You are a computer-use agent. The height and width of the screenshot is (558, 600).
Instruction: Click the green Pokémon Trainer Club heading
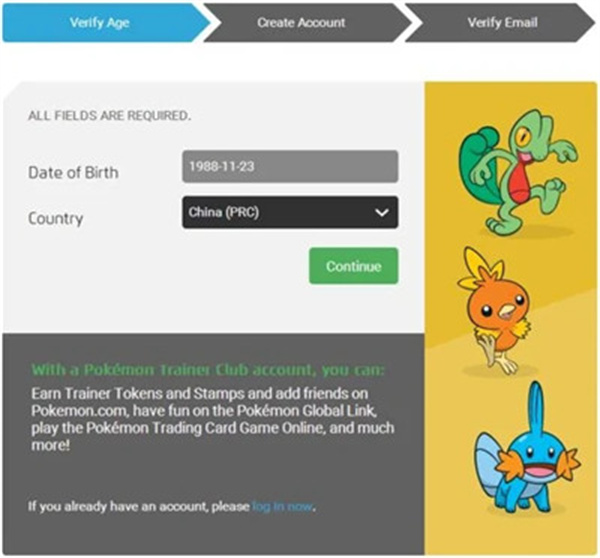tap(207, 370)
